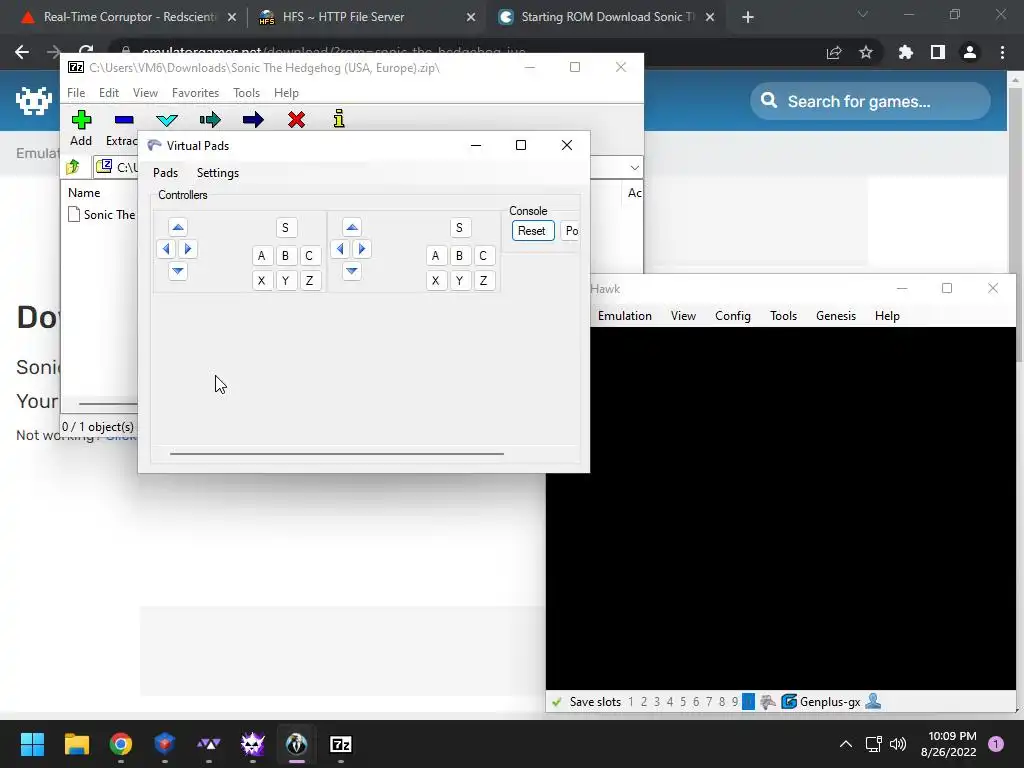The image size is (1024, 768).
Task: Click the Name column header in 7-Zip
Action: pyautogui.click(x=84, y=193)
